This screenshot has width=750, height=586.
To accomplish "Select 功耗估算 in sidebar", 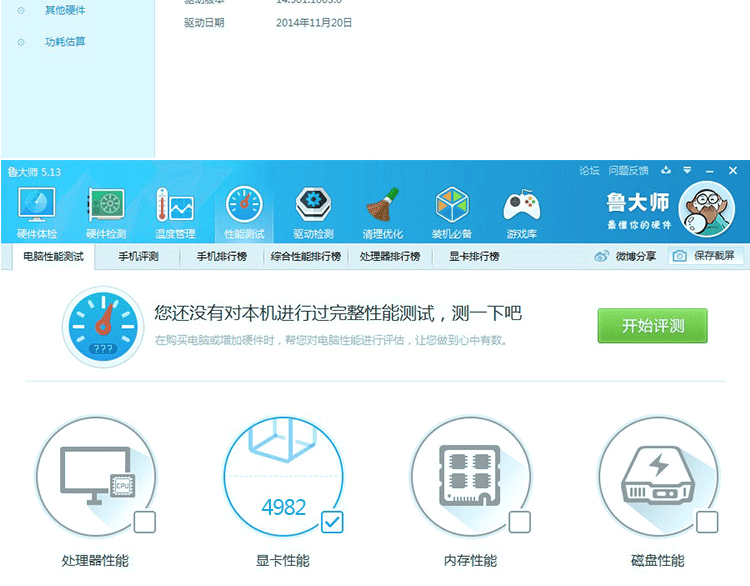I will pos(65,42).
